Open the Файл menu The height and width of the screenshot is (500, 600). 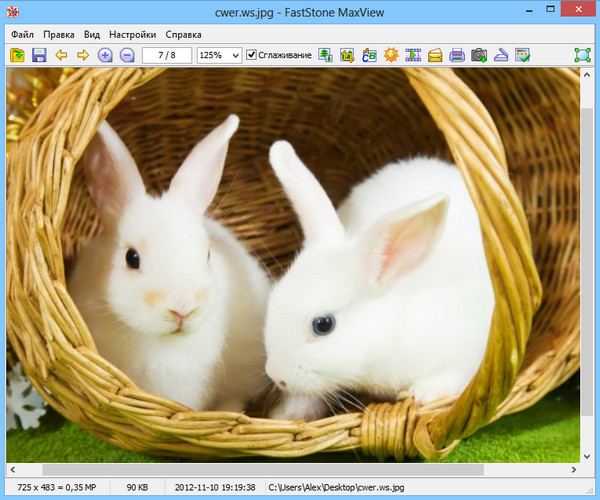tap(23, 33)
